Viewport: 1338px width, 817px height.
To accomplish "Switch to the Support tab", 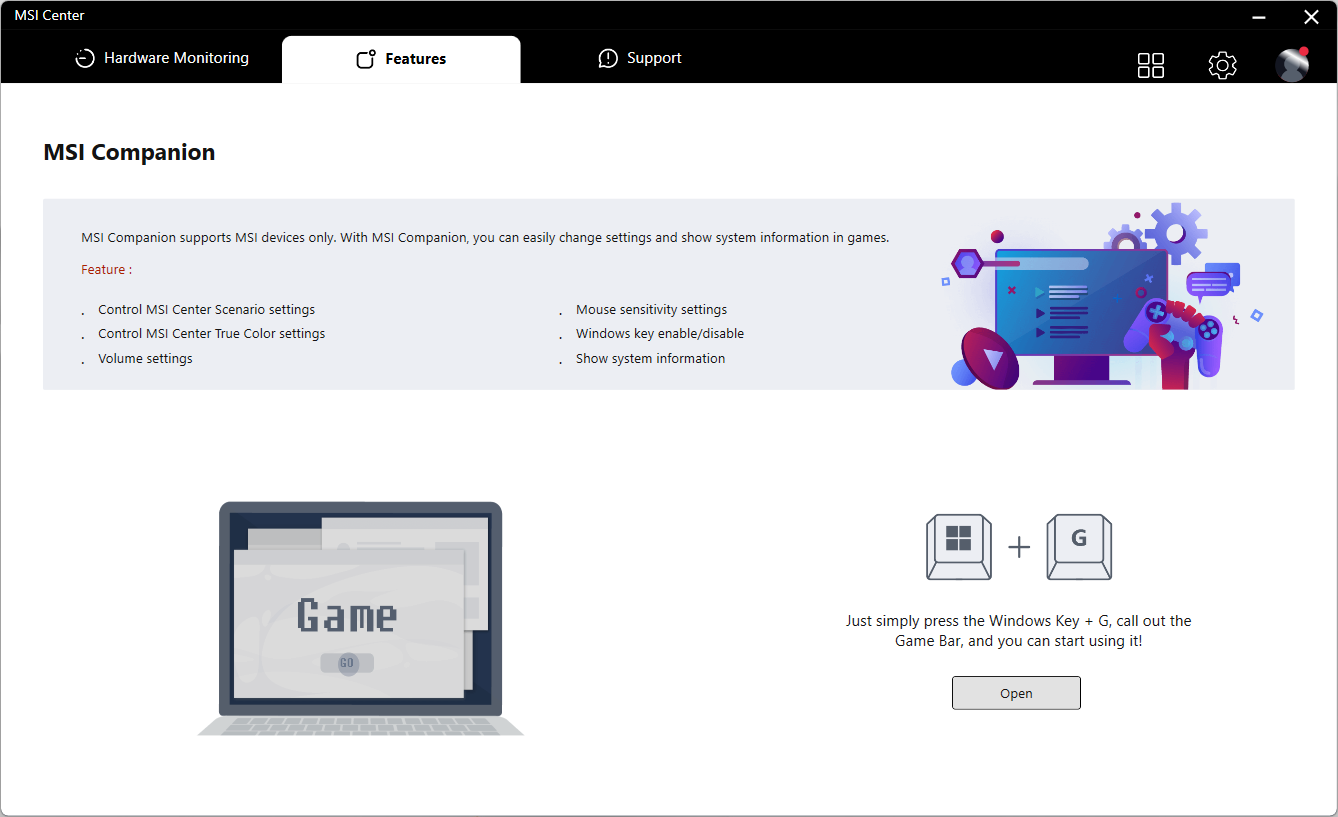I will pyautogui.click(x=640, y=58).
